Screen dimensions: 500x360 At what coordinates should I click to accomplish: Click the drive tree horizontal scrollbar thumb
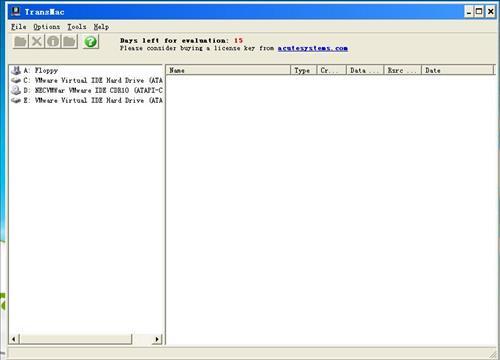click(76, 339)
